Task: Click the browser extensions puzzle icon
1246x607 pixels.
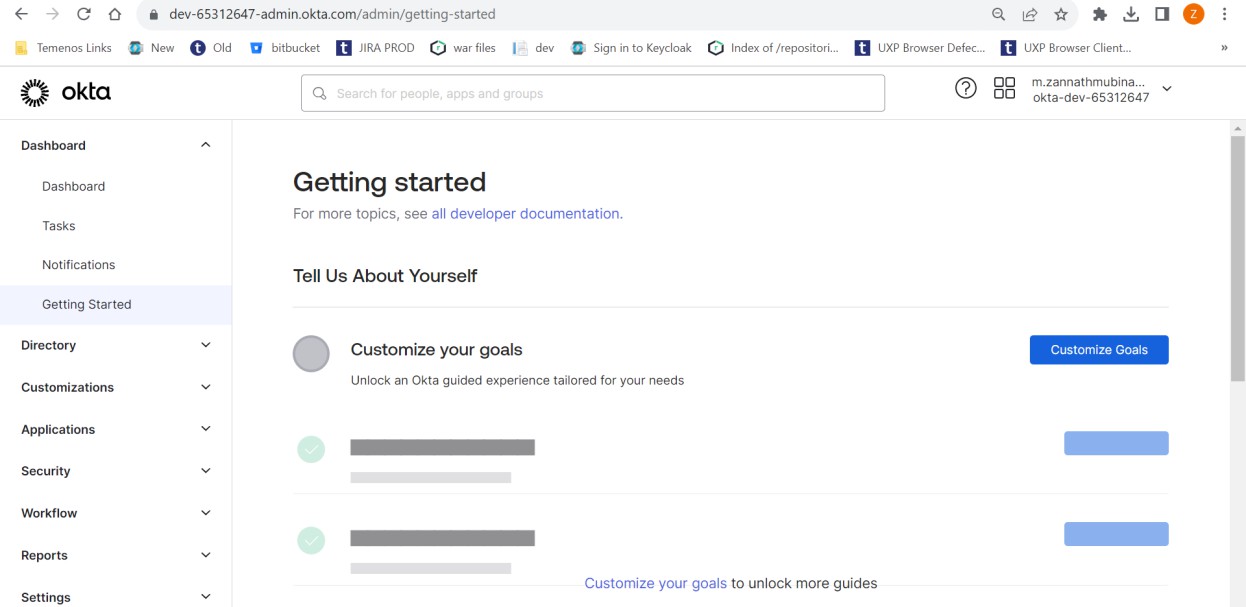Action: coord(1100,14)
